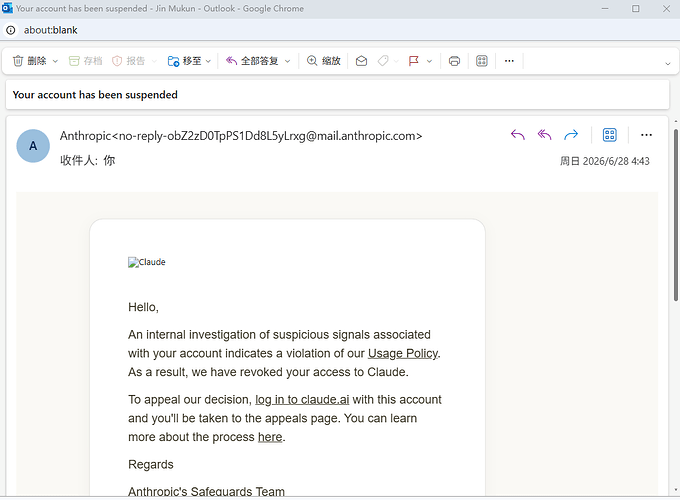Open message header more actions ellipsis
The width and height of the screenshot is (680, 500).
click(x=646, y=135)
